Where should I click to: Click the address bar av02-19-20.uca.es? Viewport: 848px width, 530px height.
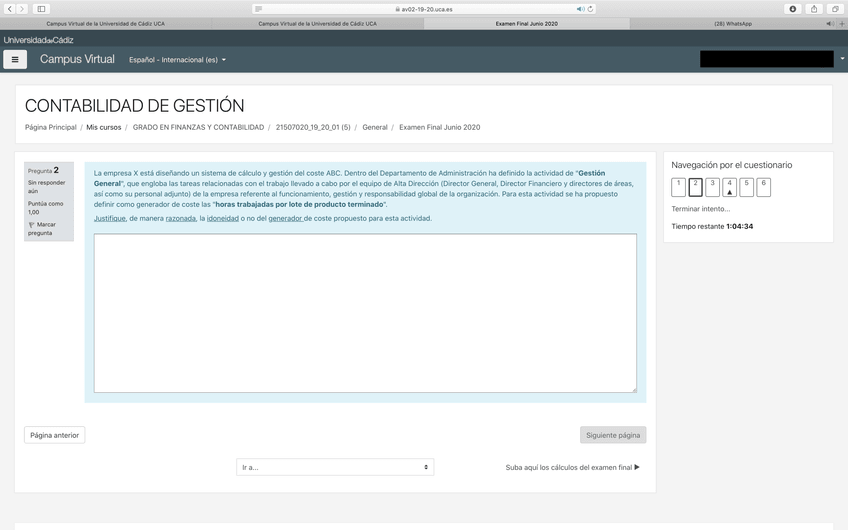click(x=424, y=9)
